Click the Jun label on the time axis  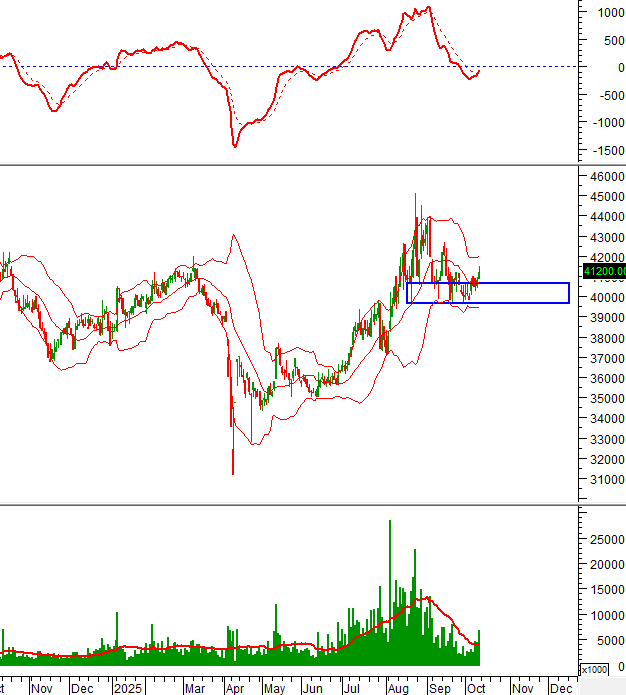coord(314,688)
